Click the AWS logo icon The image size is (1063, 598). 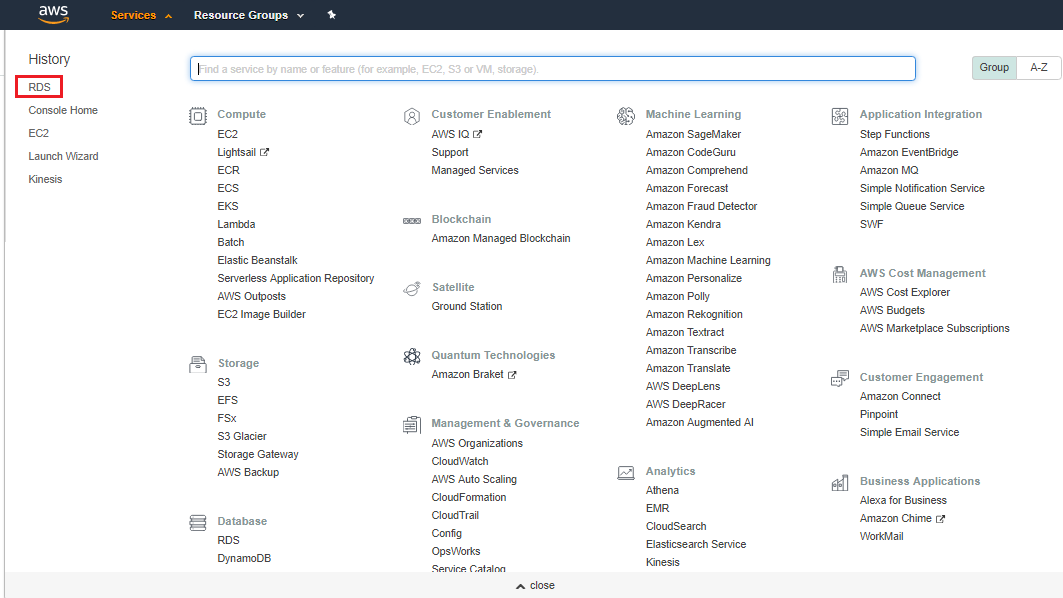click(52, 14)
